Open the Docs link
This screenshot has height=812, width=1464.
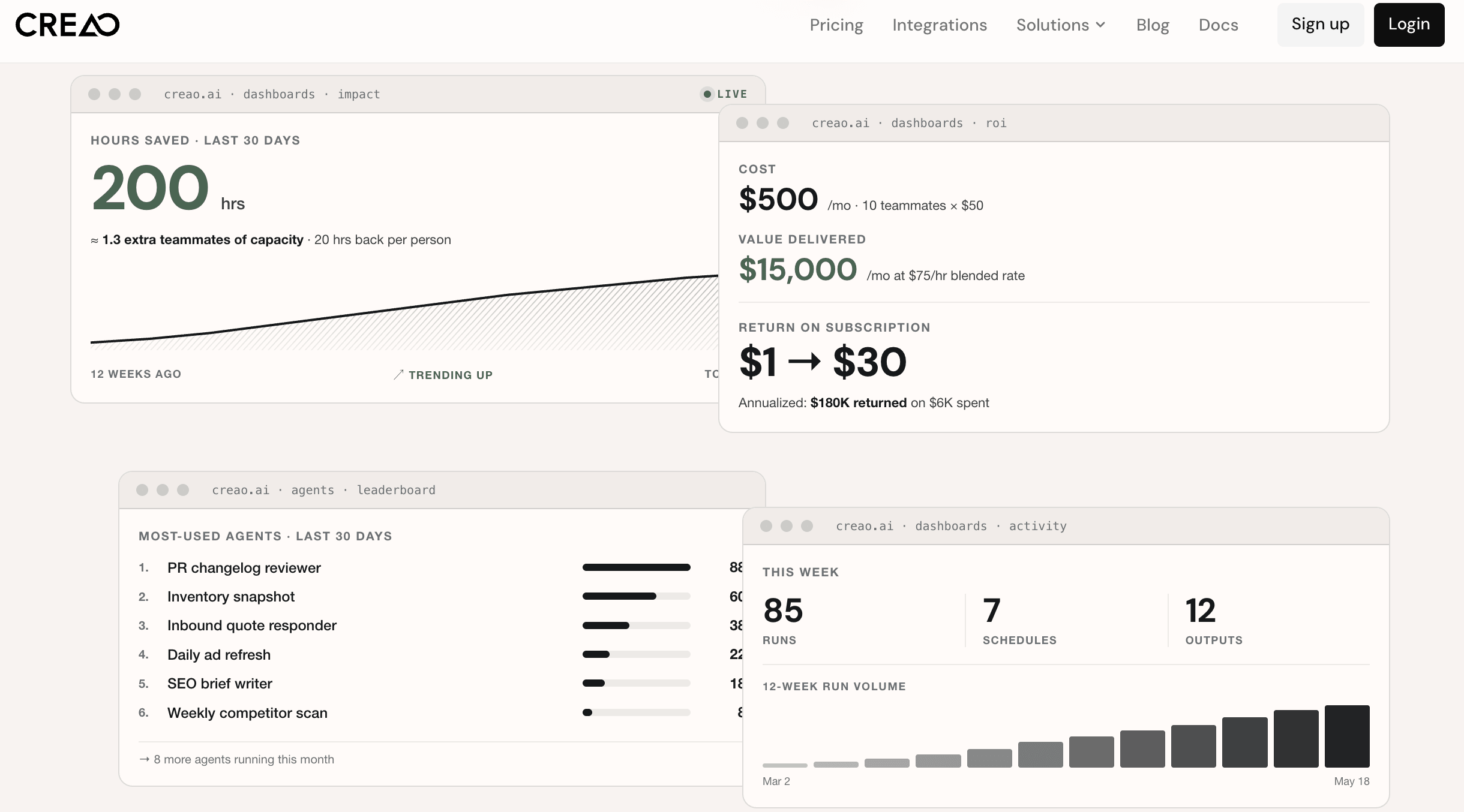[x=1219, y=25]
